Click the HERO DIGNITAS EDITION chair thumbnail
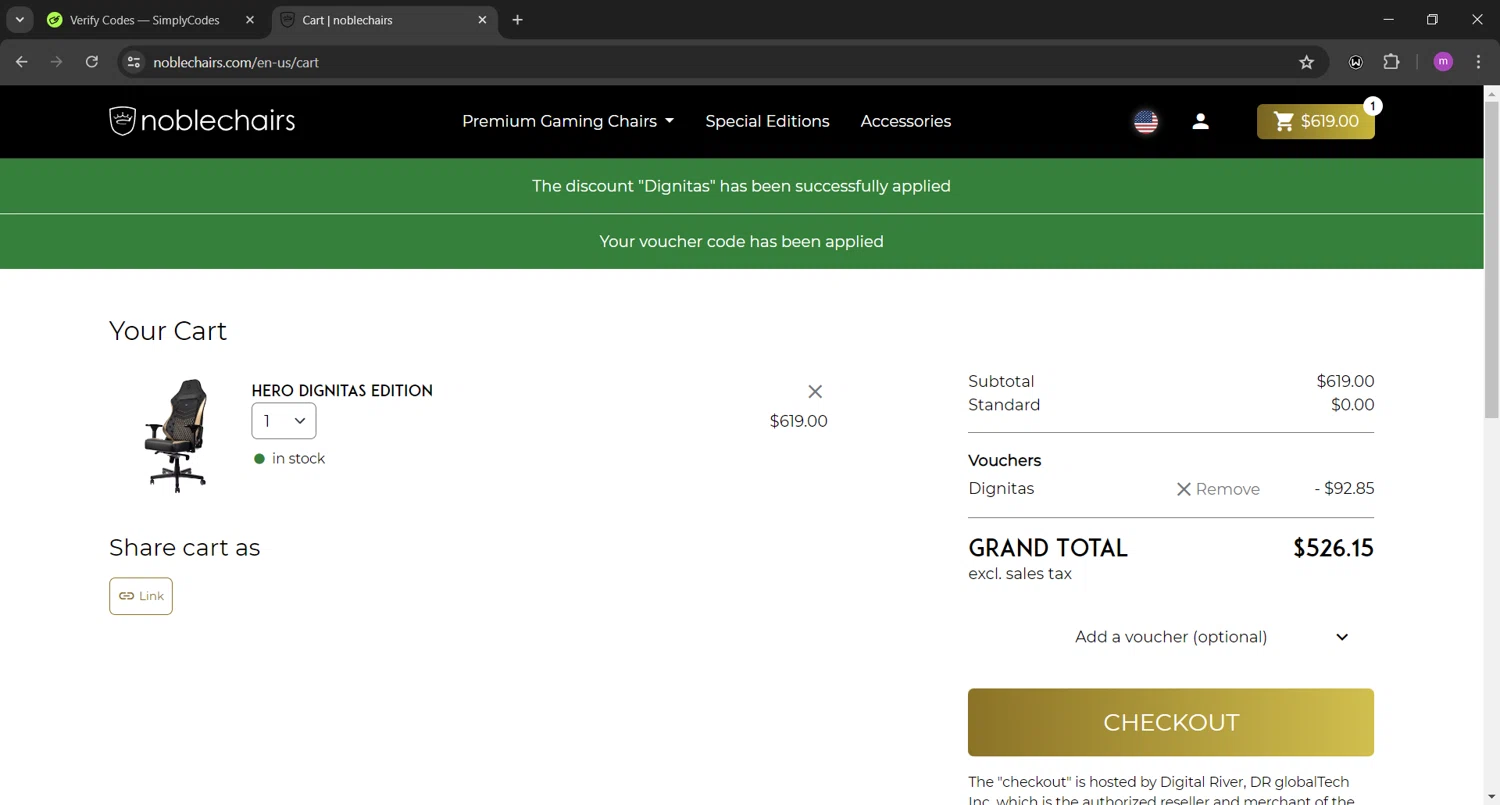The width and height of the screenshot is (1500, 805). (x=177, y=435)
